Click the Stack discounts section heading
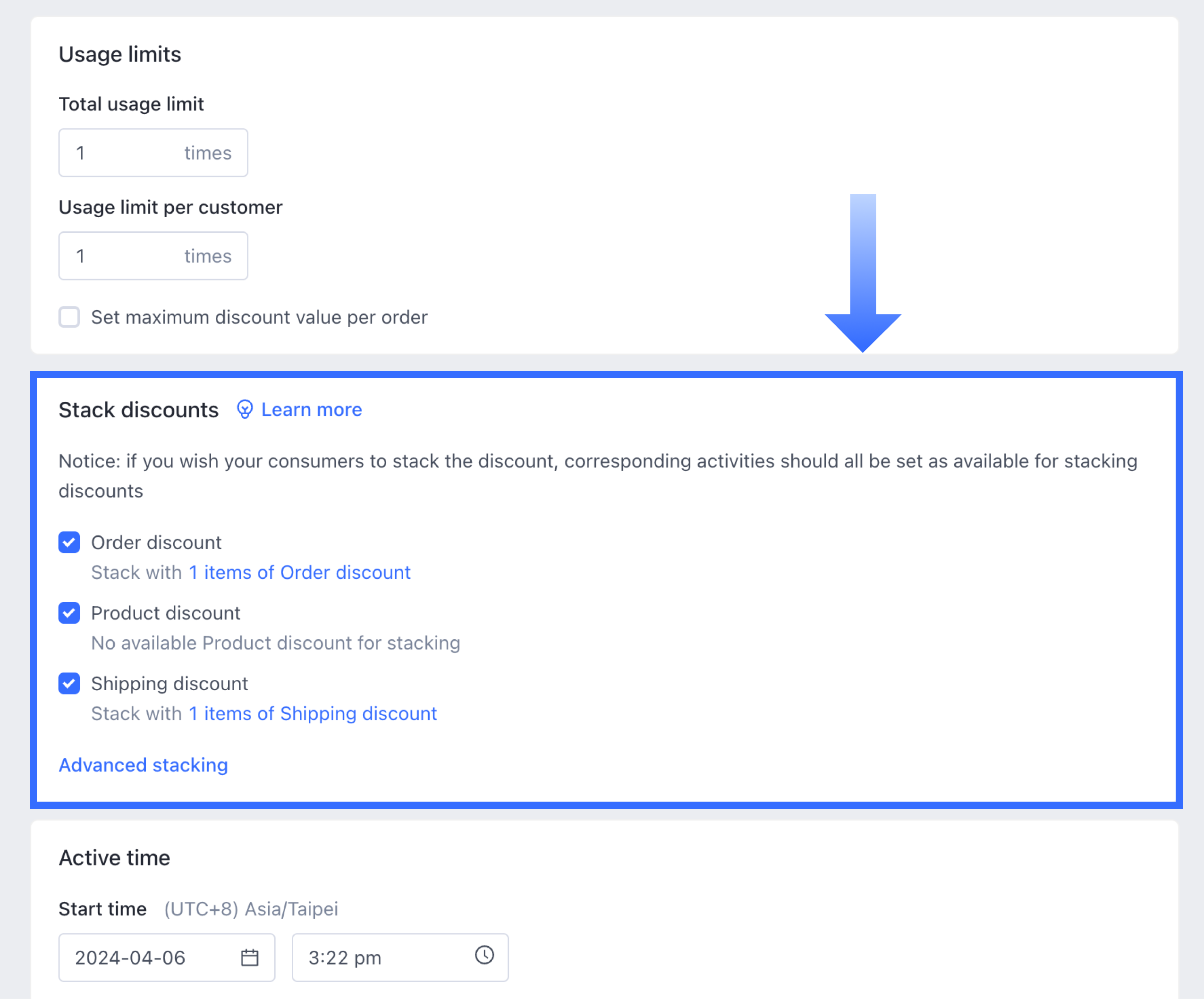Image resolution: width=1204 pixels, height=999 pixels. [137, 409]
